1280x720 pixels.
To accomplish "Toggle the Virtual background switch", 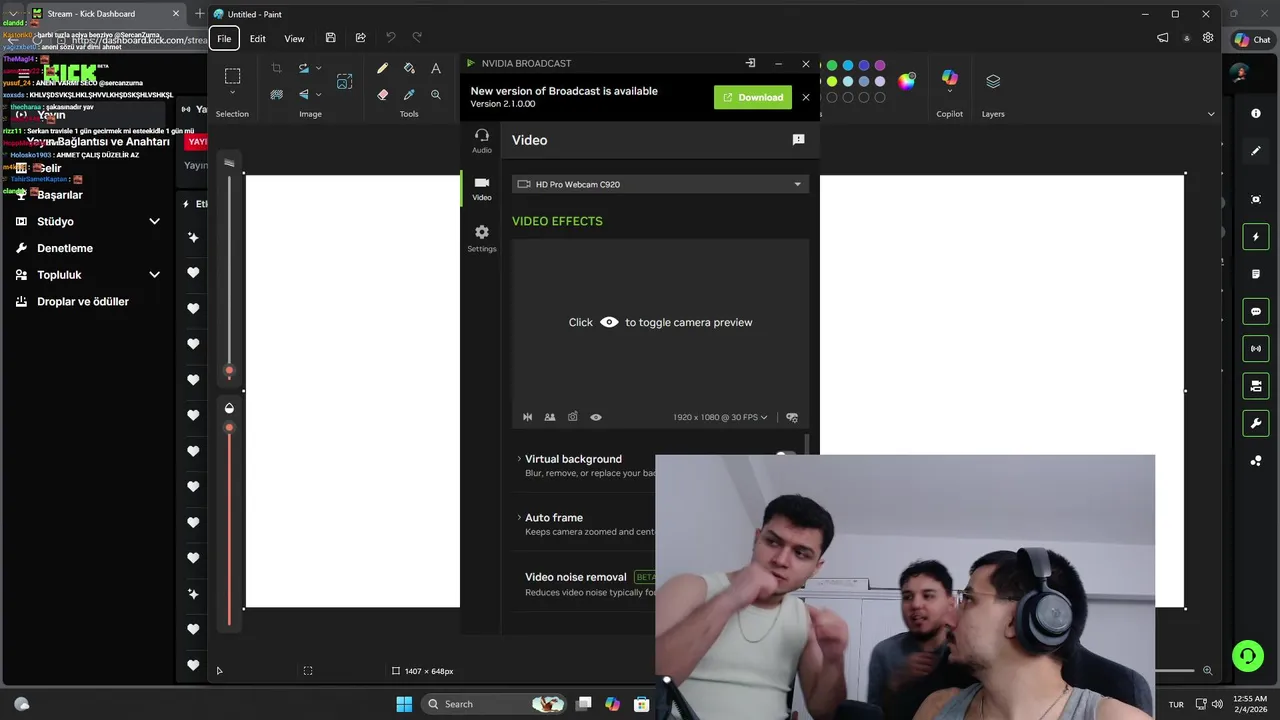I will [x=786, y=455].
